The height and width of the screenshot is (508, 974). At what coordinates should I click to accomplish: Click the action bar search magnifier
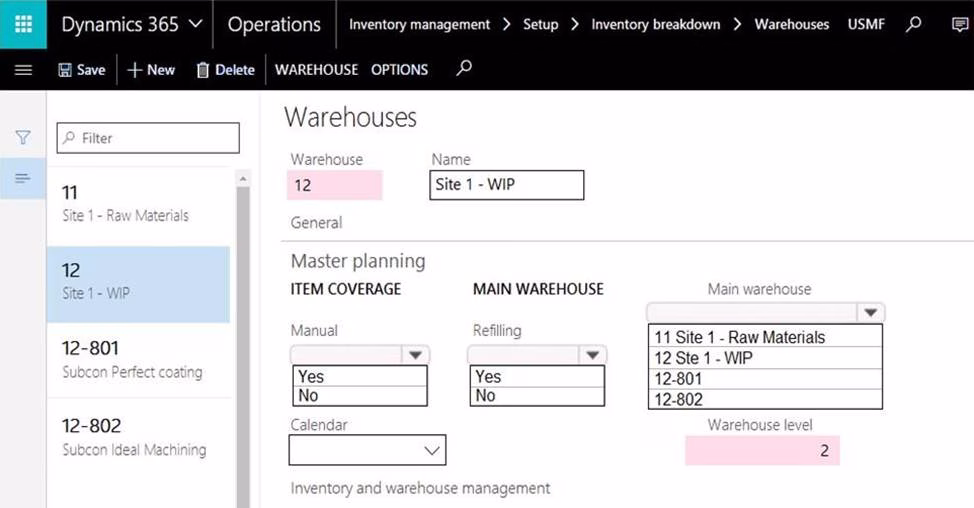(463, 69)
